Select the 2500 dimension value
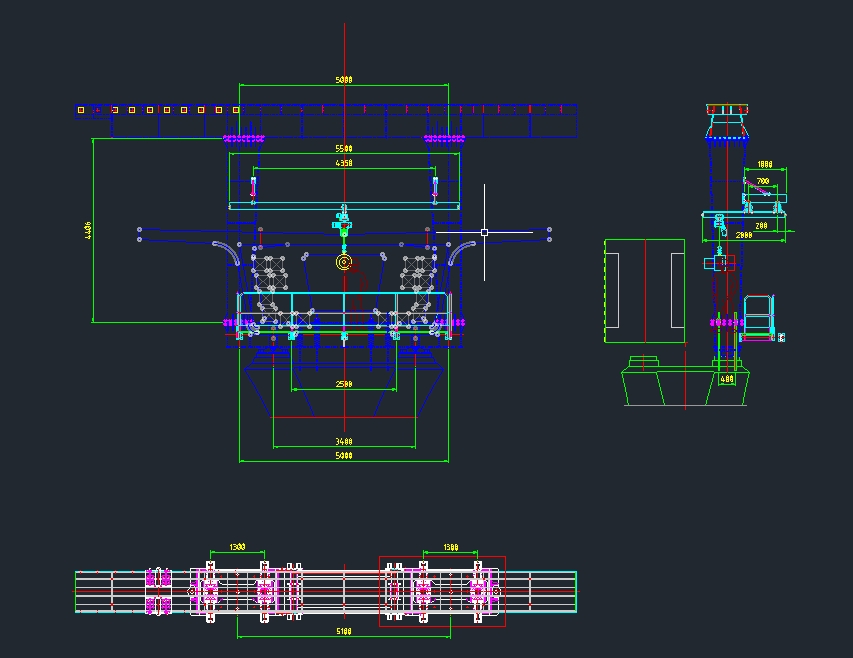The height and width of the screenshot is (658, 853). coord(344,384)
